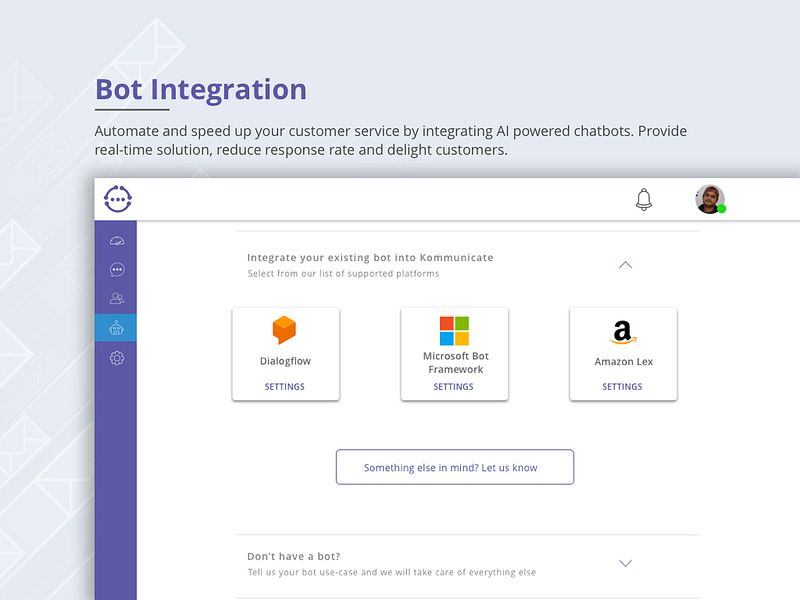This screenshot has width=800, height=600.
Task: Click the Microsoft Bot Framework logo
Action: tap(454, 331)
